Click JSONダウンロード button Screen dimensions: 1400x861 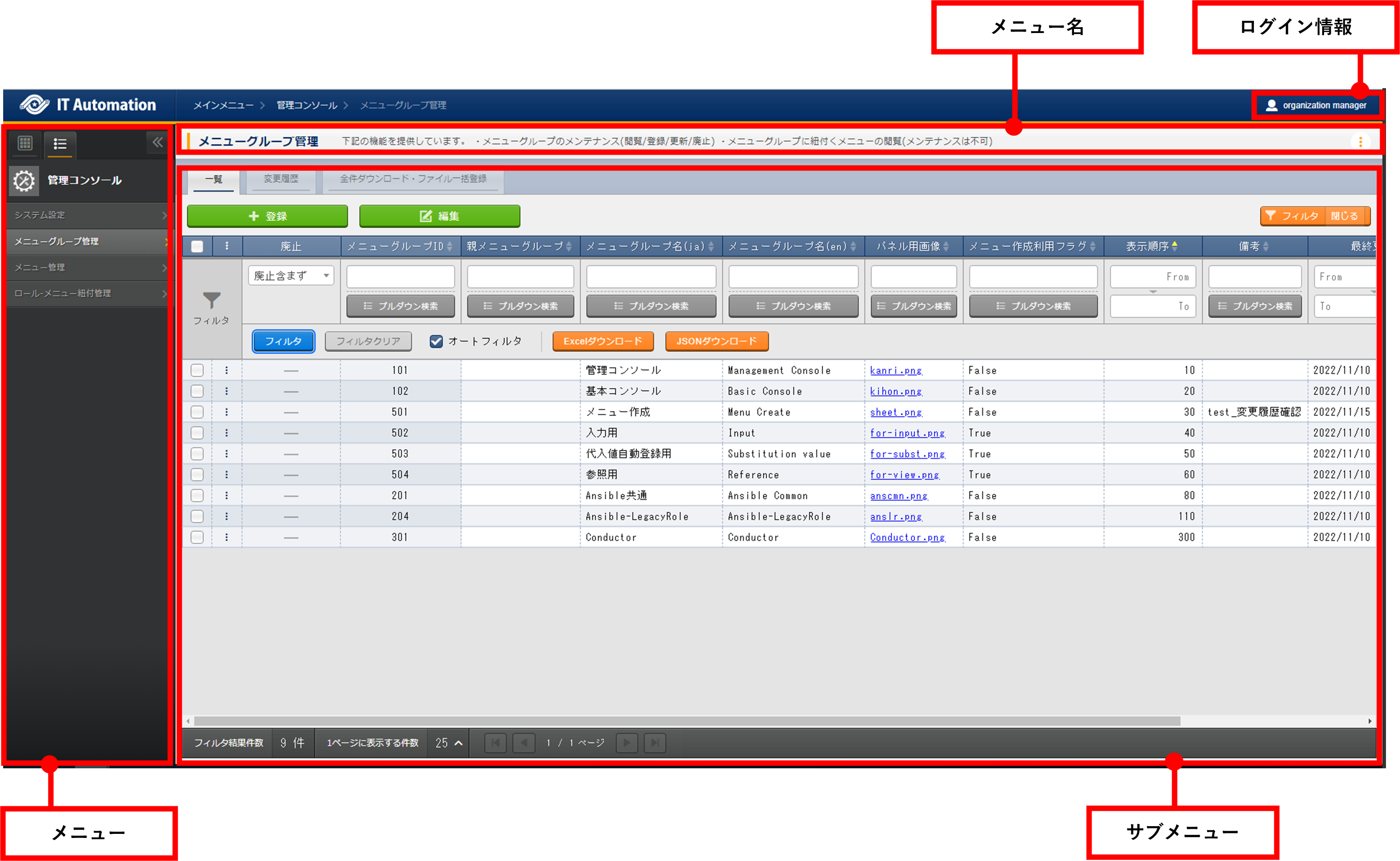point(717,341)
